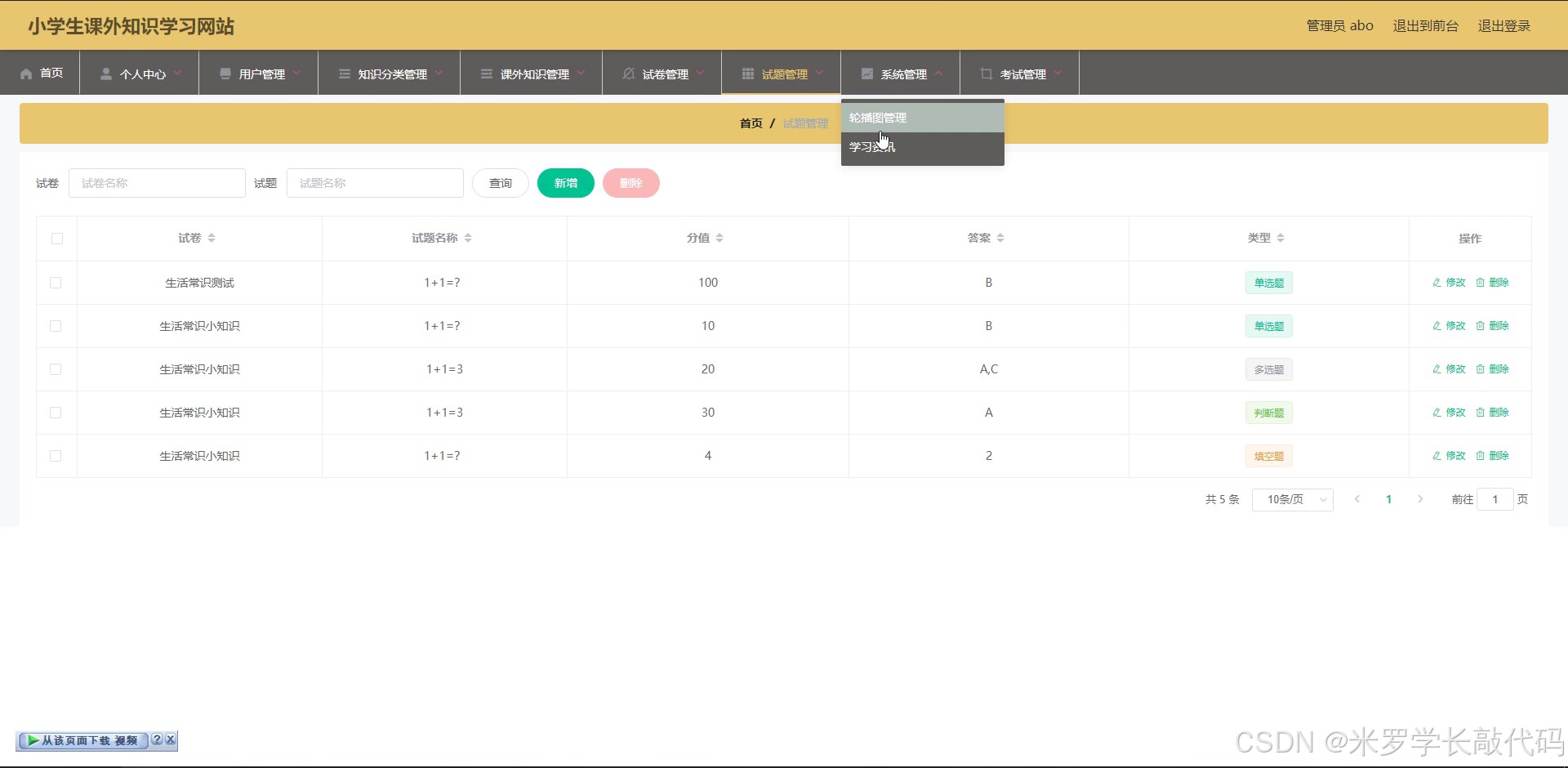This screenshot has width=1568, height=768.
Task: Check the row for 生活常识测试
Action: pyautogui.click(x=56, y=283)
